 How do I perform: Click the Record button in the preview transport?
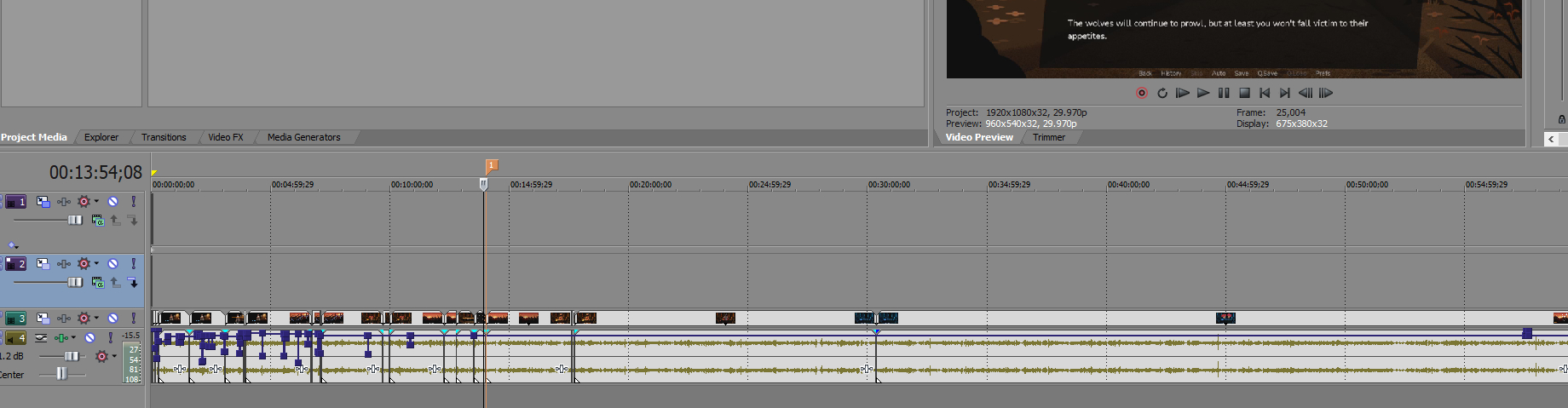click(1142, 93)
